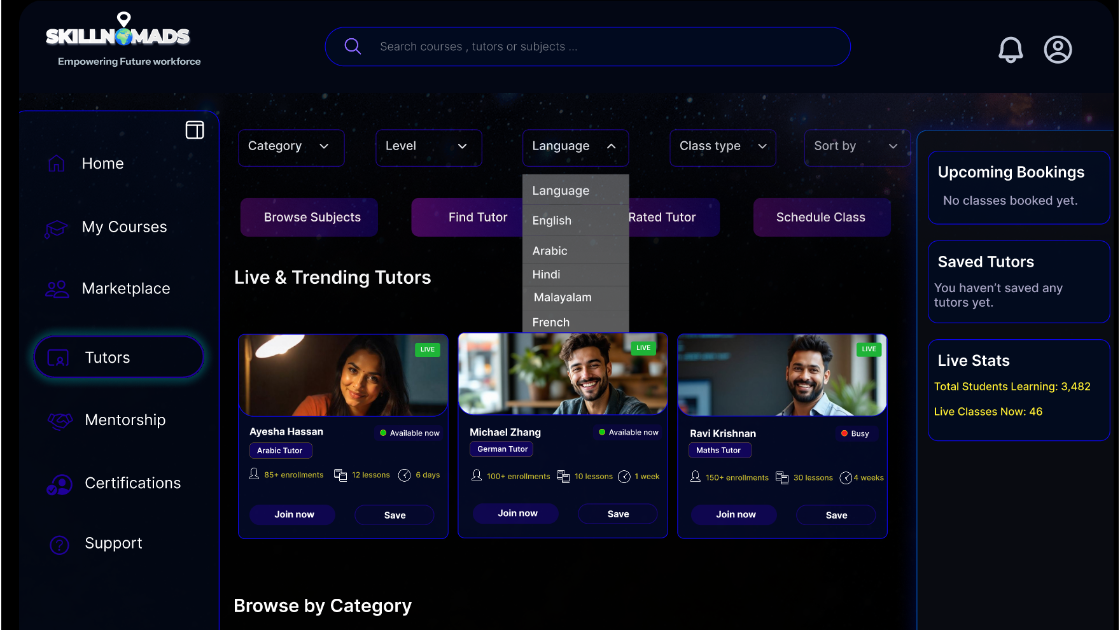Open the notifications bell icon
The image size is (1119, 630).
(1010, 50)
